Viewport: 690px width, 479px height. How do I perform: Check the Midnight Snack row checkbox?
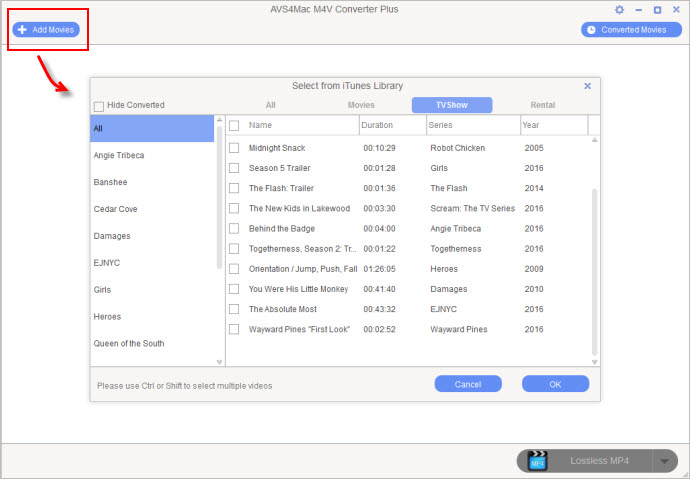tap(234, 148)
